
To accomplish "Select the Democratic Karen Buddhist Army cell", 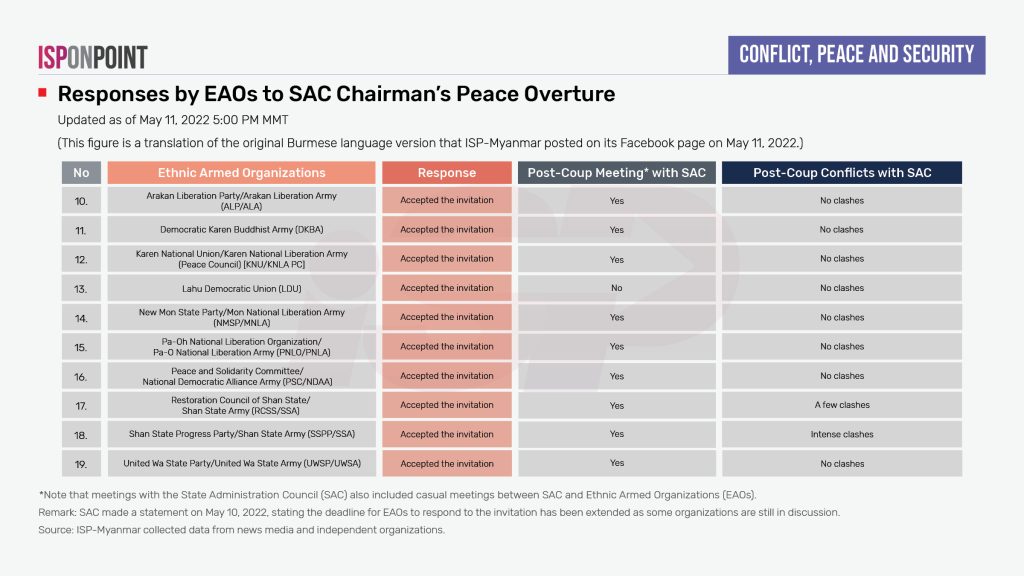I will click(241, 230).
